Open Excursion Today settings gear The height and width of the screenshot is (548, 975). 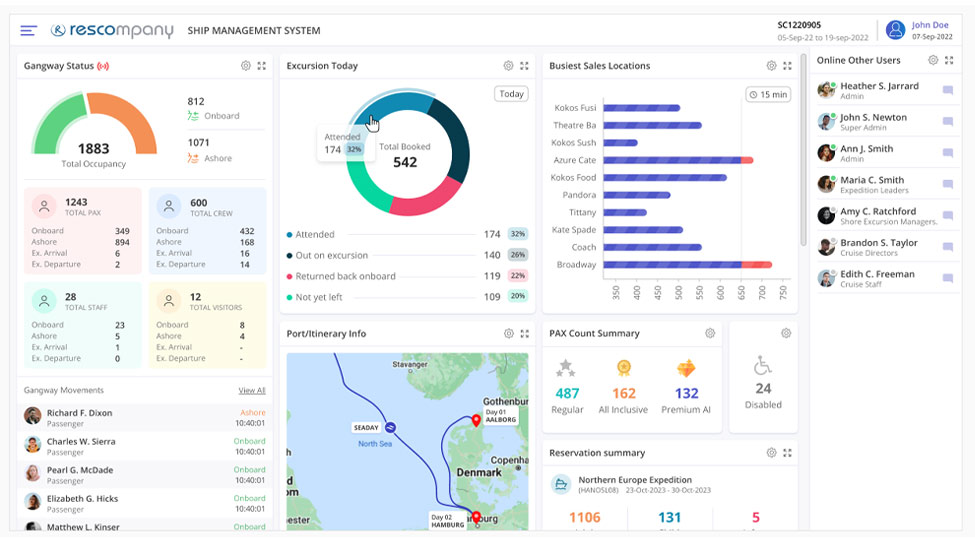tap(508, 66)
